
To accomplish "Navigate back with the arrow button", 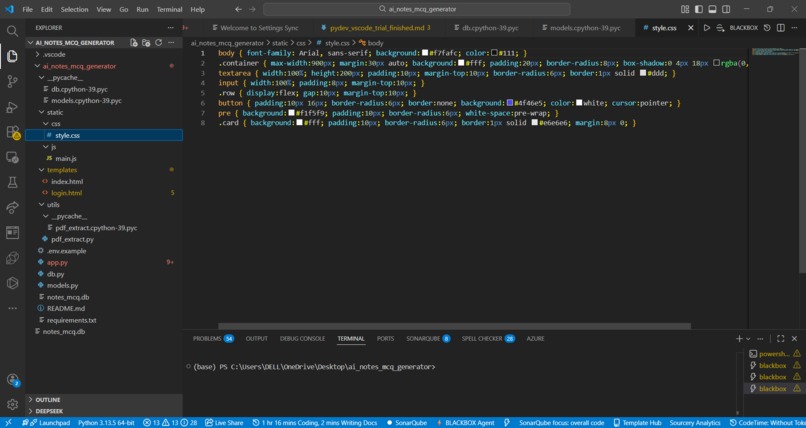I will click(238, 9).
